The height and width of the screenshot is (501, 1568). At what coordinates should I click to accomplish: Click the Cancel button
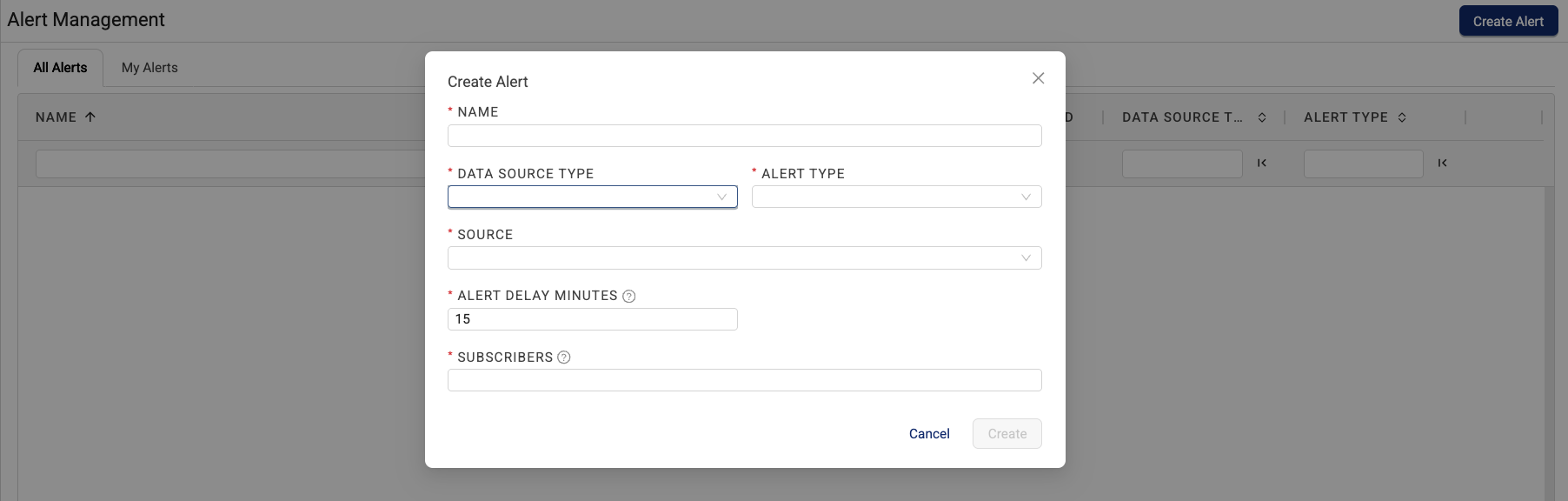929,434
